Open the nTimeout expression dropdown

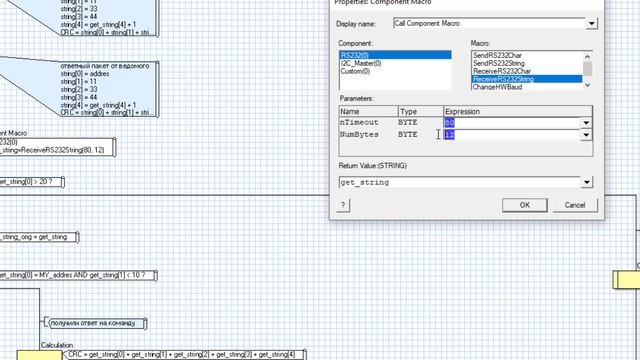(586, 122)
